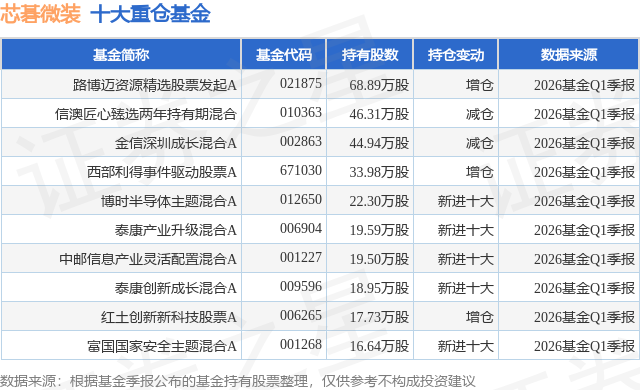Select the 68.89万股 holding cell
This screenshot has width=640, height=390.
[379, 85]
